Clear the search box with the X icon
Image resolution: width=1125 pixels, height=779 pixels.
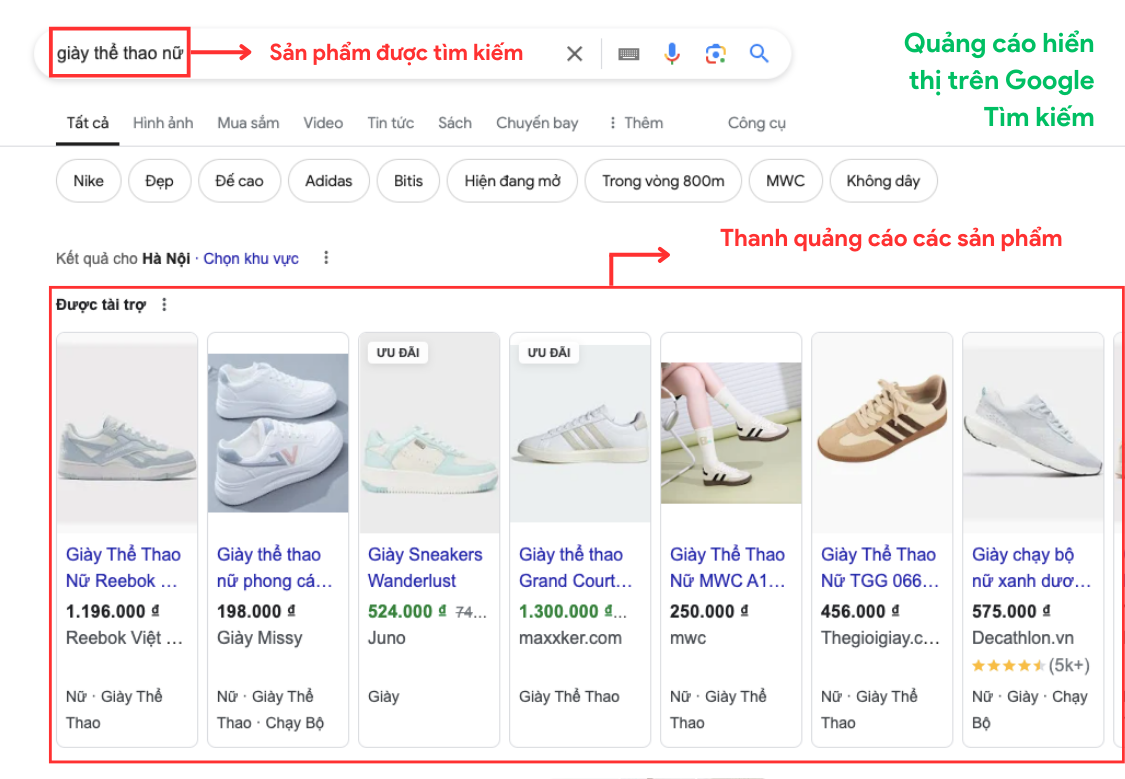pyautogui.click(x=574, y=53)
